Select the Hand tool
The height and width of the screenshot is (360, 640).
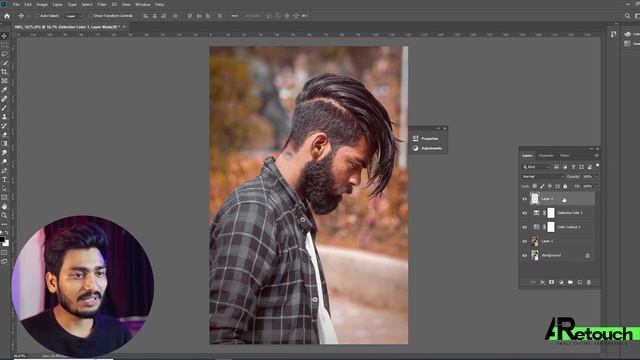pos(4,207)
